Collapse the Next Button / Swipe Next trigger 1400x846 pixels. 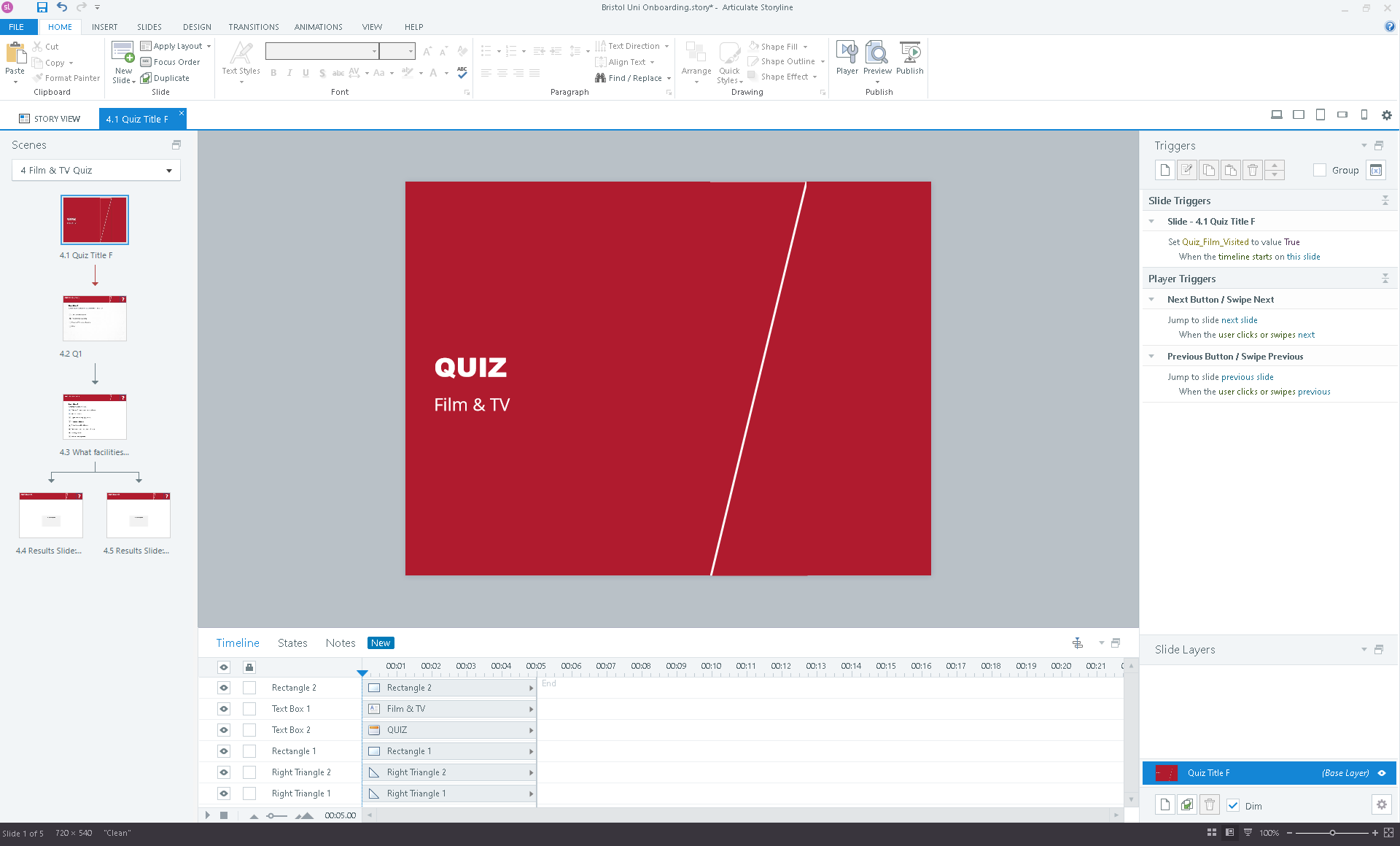click(1151, 300)
